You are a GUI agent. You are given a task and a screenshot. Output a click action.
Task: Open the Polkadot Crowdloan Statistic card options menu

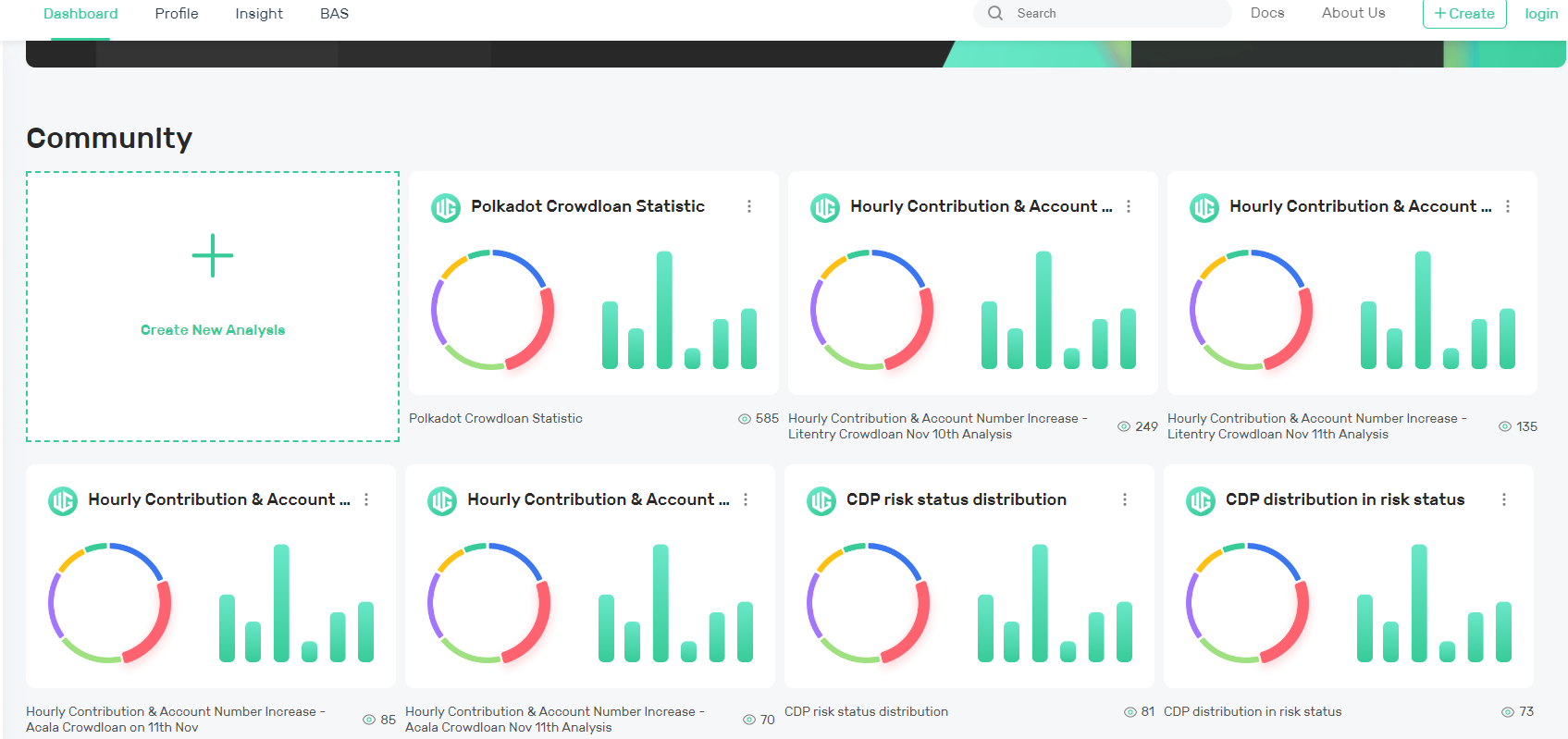[x=749, y=206]
